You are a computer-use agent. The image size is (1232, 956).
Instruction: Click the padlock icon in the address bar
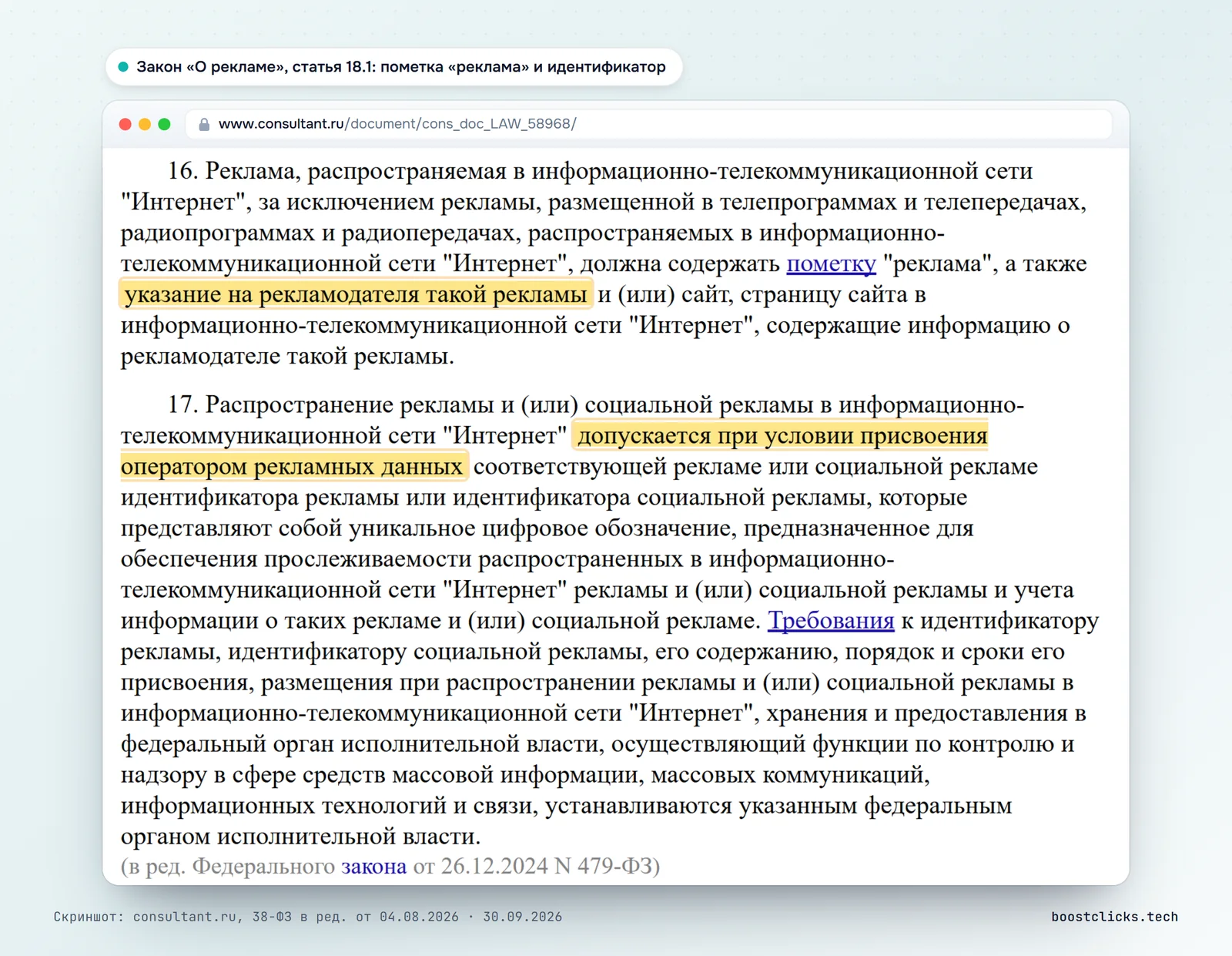204,124
